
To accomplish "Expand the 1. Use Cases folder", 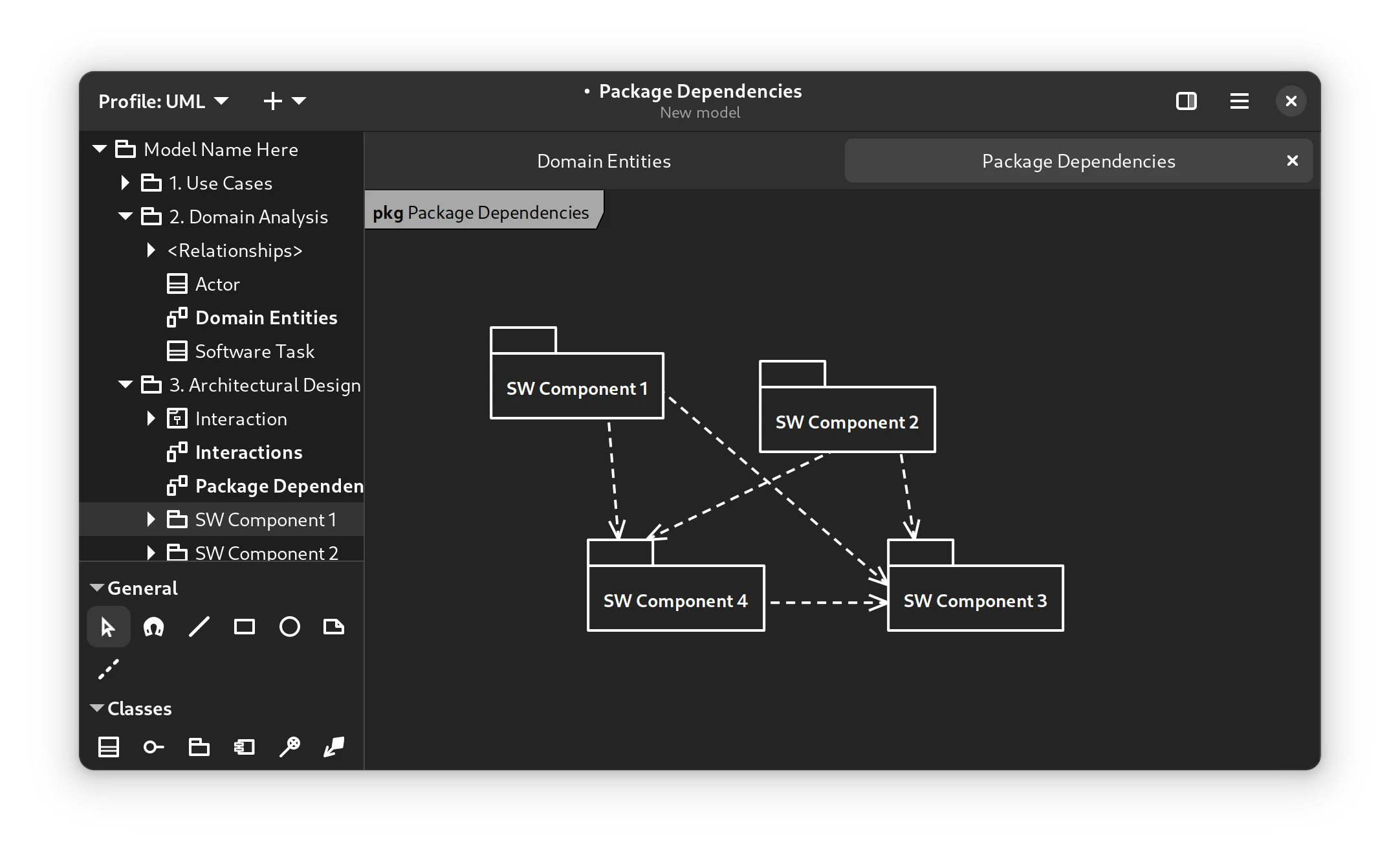I will click(126, 183).
